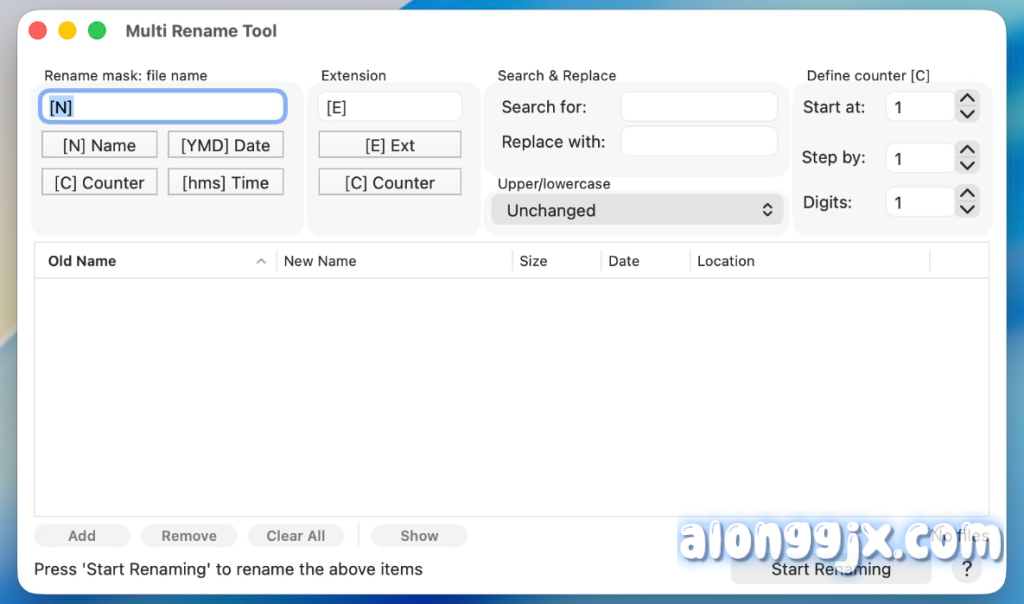This screenshot has height=604, width=1024.
Task: Focus the Replace with field
Action: (x=698, y=142)
